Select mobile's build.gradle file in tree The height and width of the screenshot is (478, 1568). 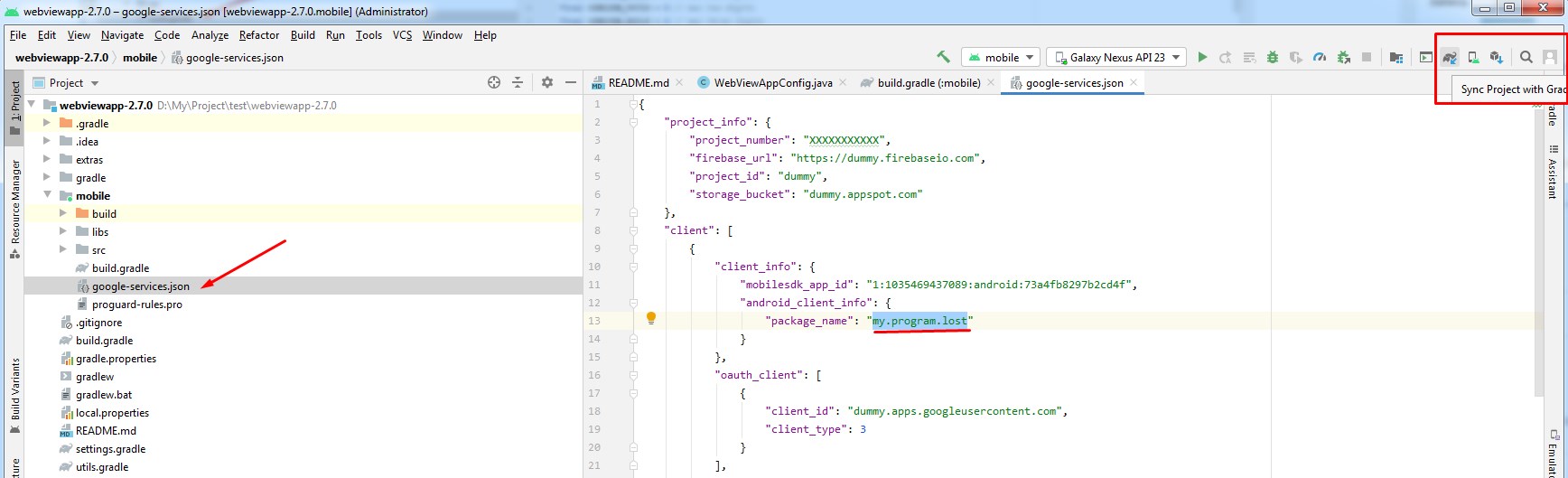tap(120, 268)
